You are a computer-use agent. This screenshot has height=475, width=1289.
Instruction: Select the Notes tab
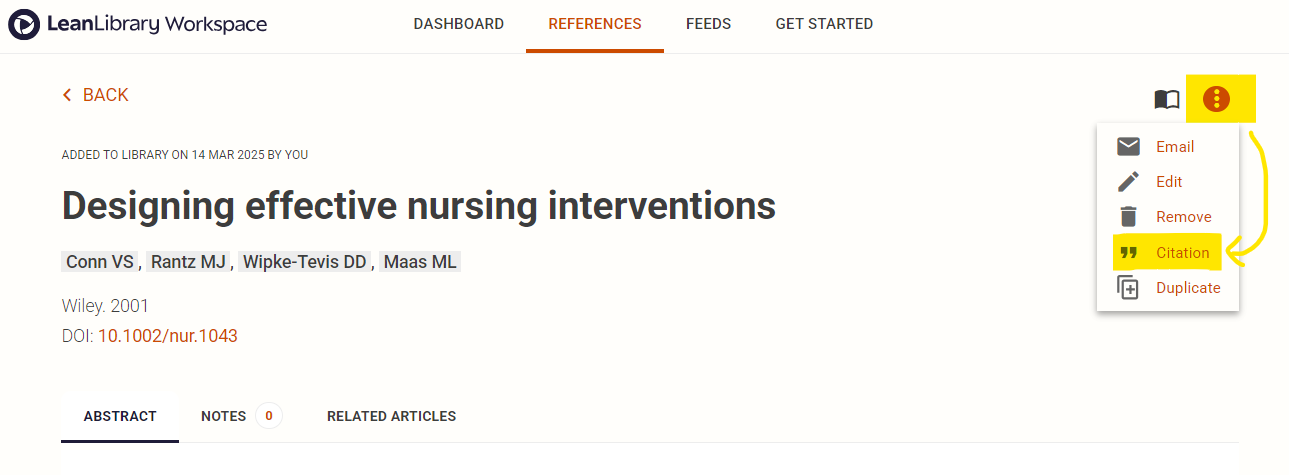click(223, 416)
